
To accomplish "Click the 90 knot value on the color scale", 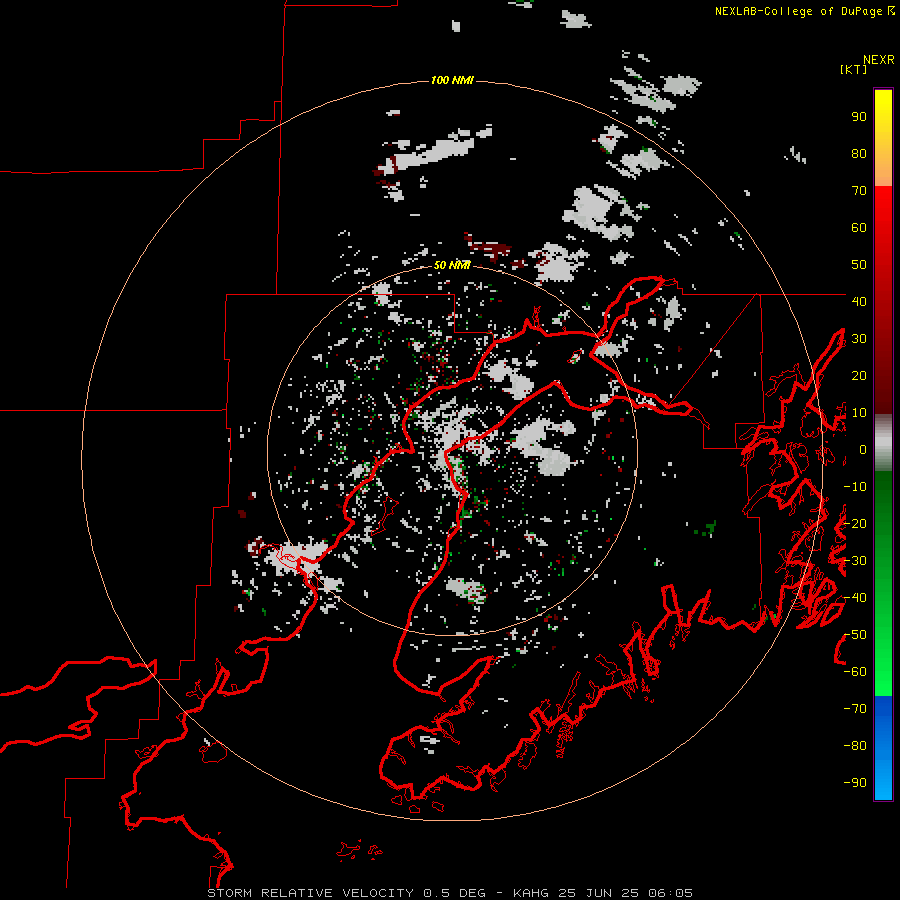I will click(x=859, y=117).
